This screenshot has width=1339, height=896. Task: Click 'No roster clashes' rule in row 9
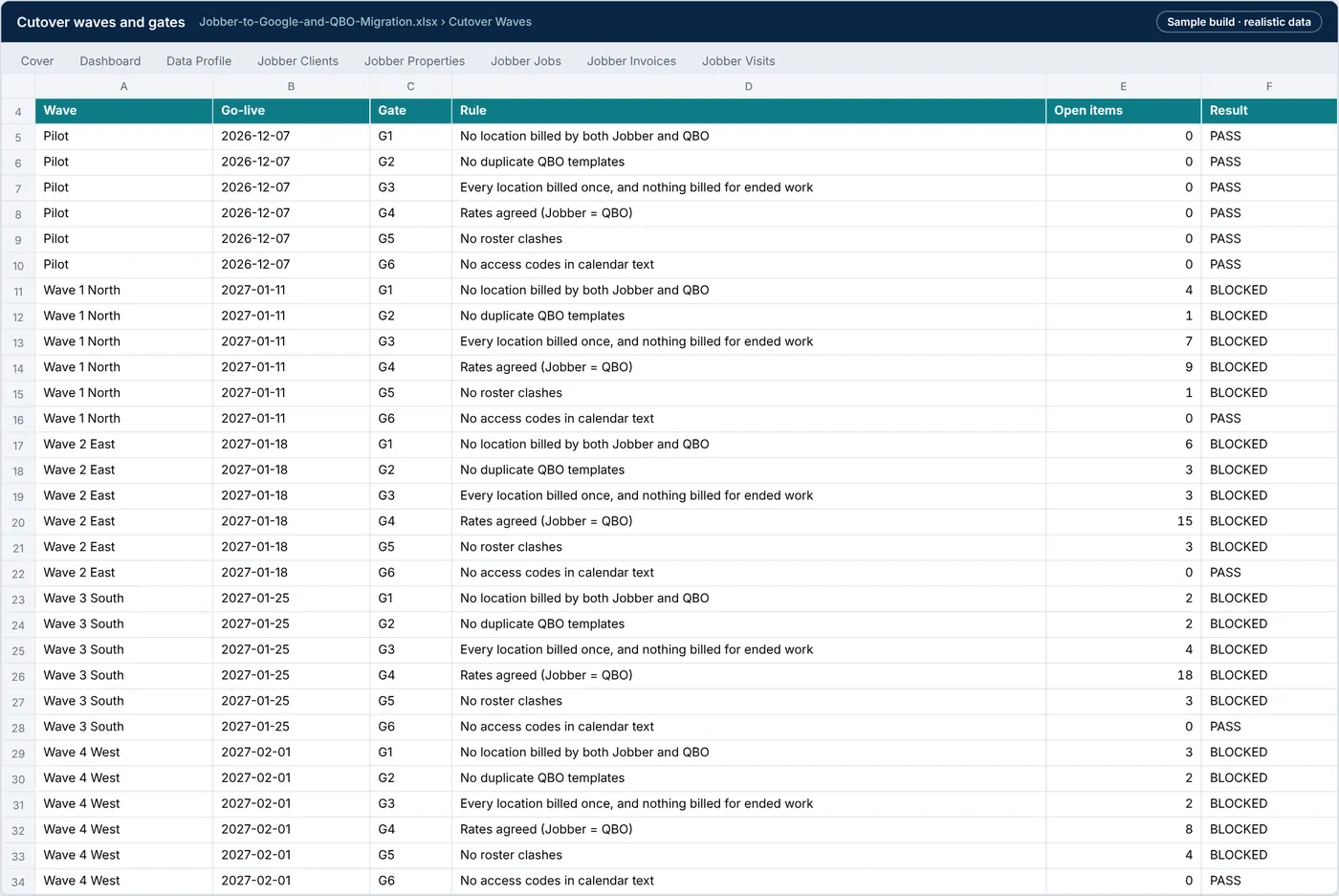coord(749,239)
